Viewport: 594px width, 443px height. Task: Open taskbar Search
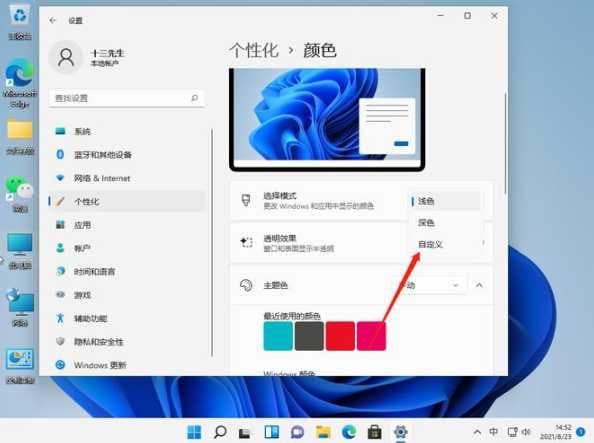[220, 432]
